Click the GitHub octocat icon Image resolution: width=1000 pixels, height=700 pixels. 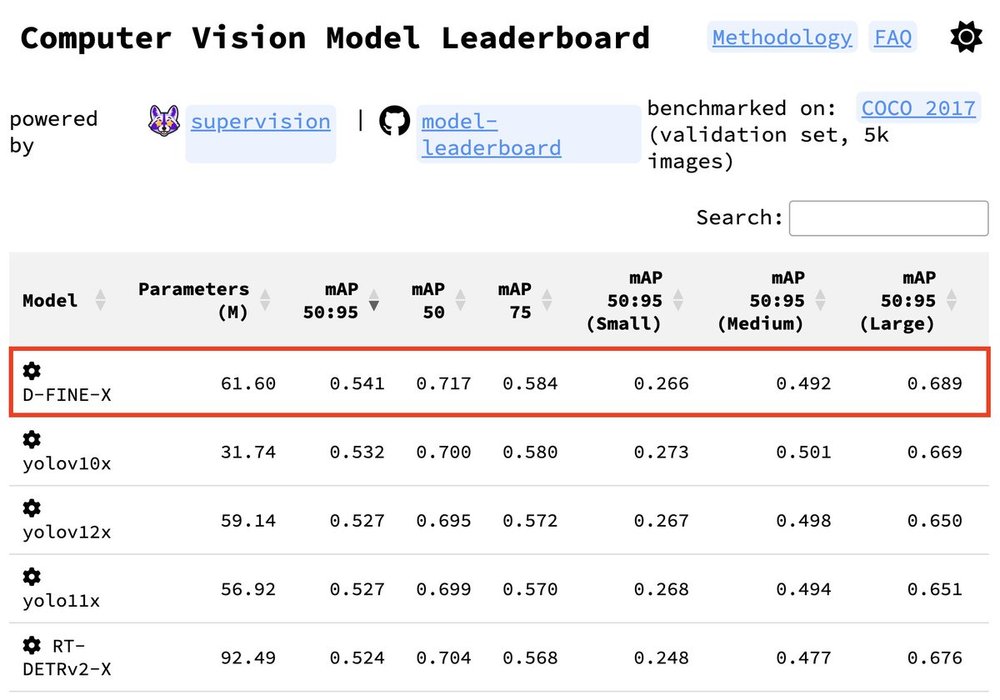(395, 121)
